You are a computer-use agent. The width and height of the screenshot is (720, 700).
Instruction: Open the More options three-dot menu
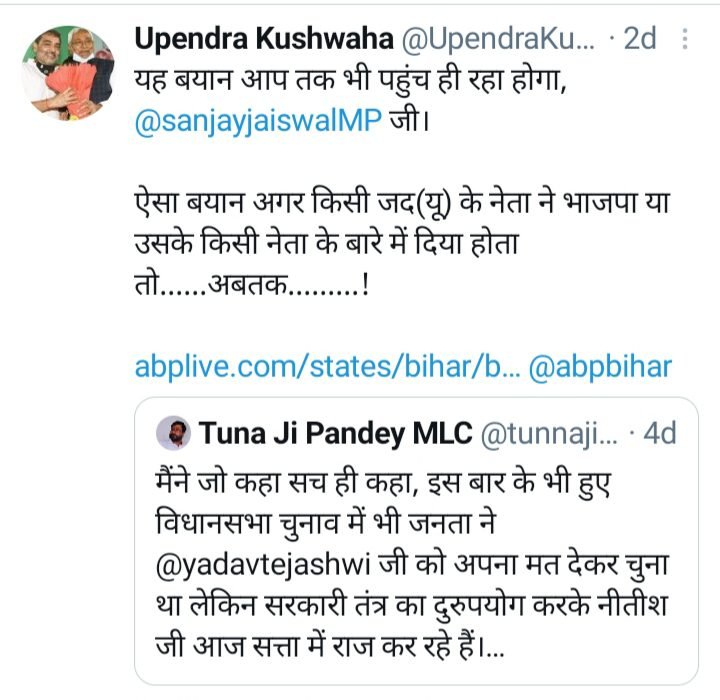pyautogui.click(x=685, y=39)
